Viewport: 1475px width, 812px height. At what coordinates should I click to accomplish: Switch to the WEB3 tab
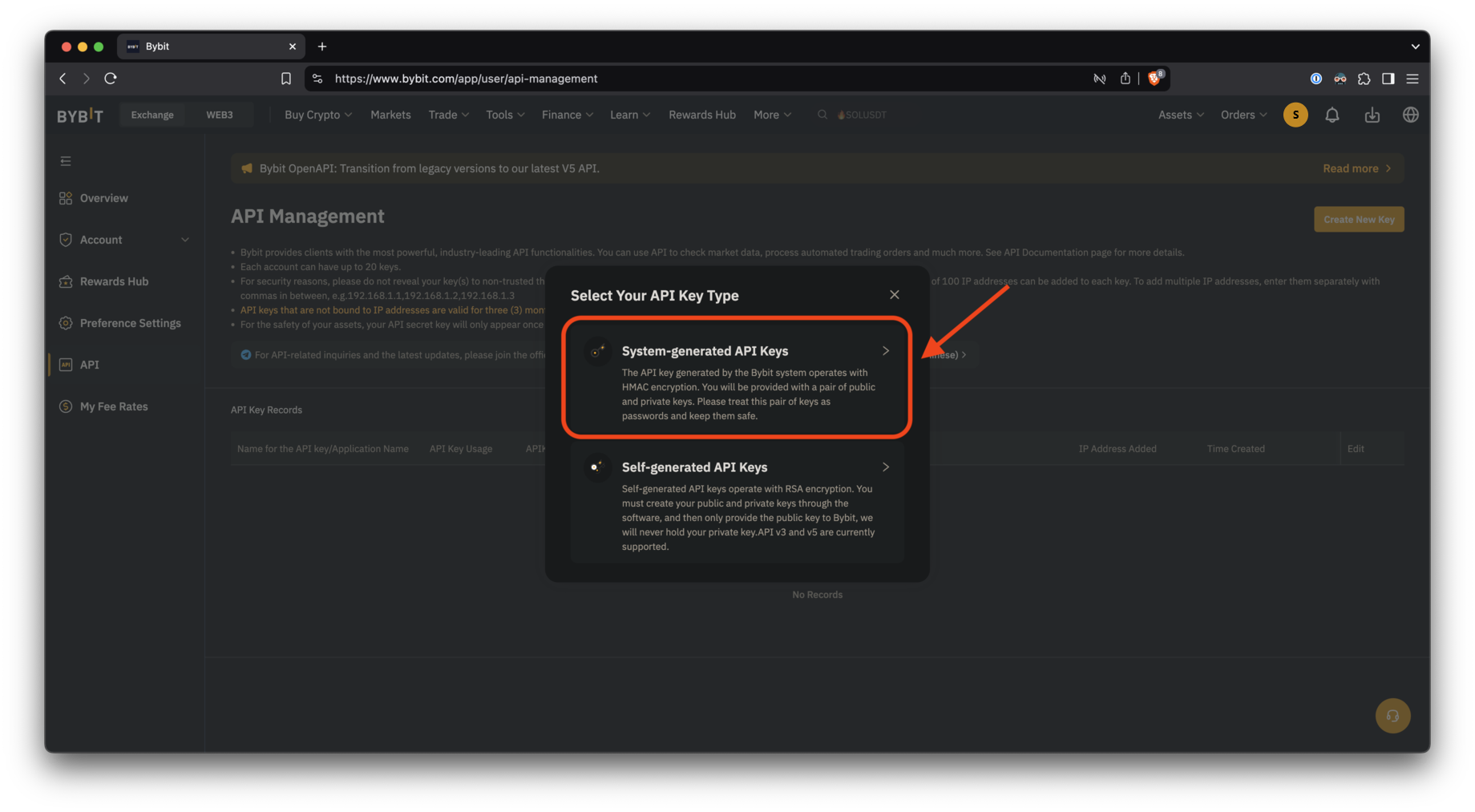[219, 115]
